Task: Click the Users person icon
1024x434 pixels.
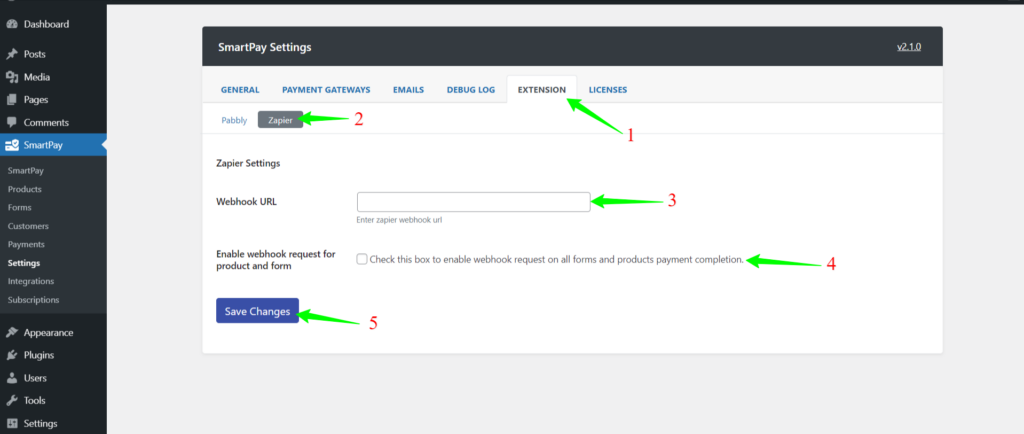Action: (x=11, y=378)
